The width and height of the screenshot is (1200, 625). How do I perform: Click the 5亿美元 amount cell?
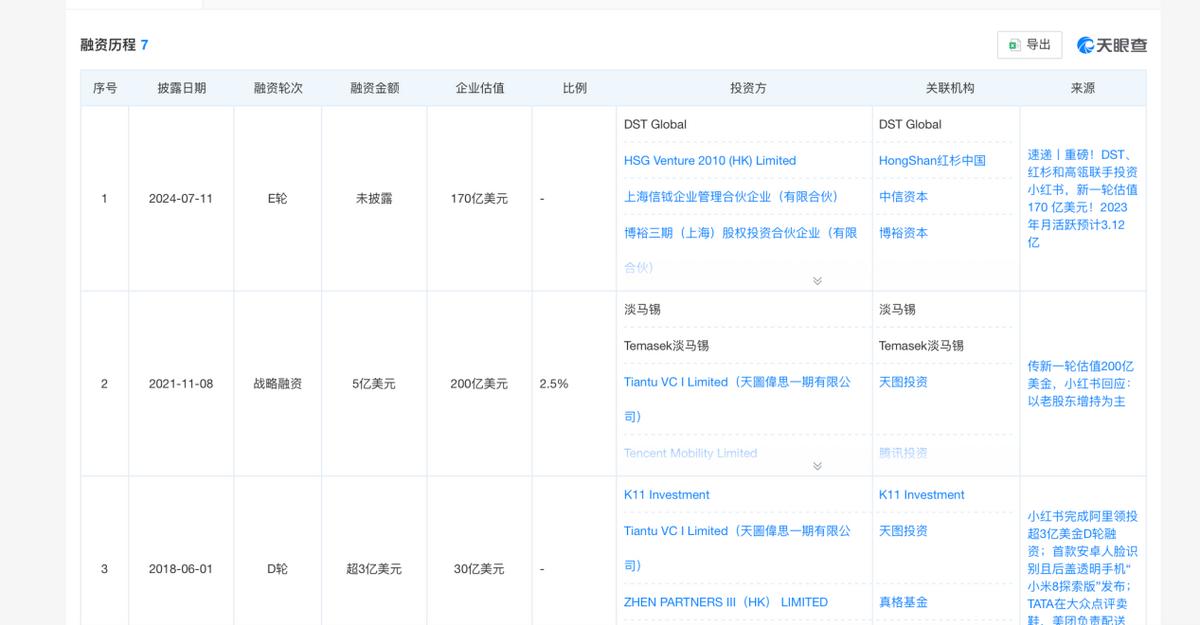374,383
